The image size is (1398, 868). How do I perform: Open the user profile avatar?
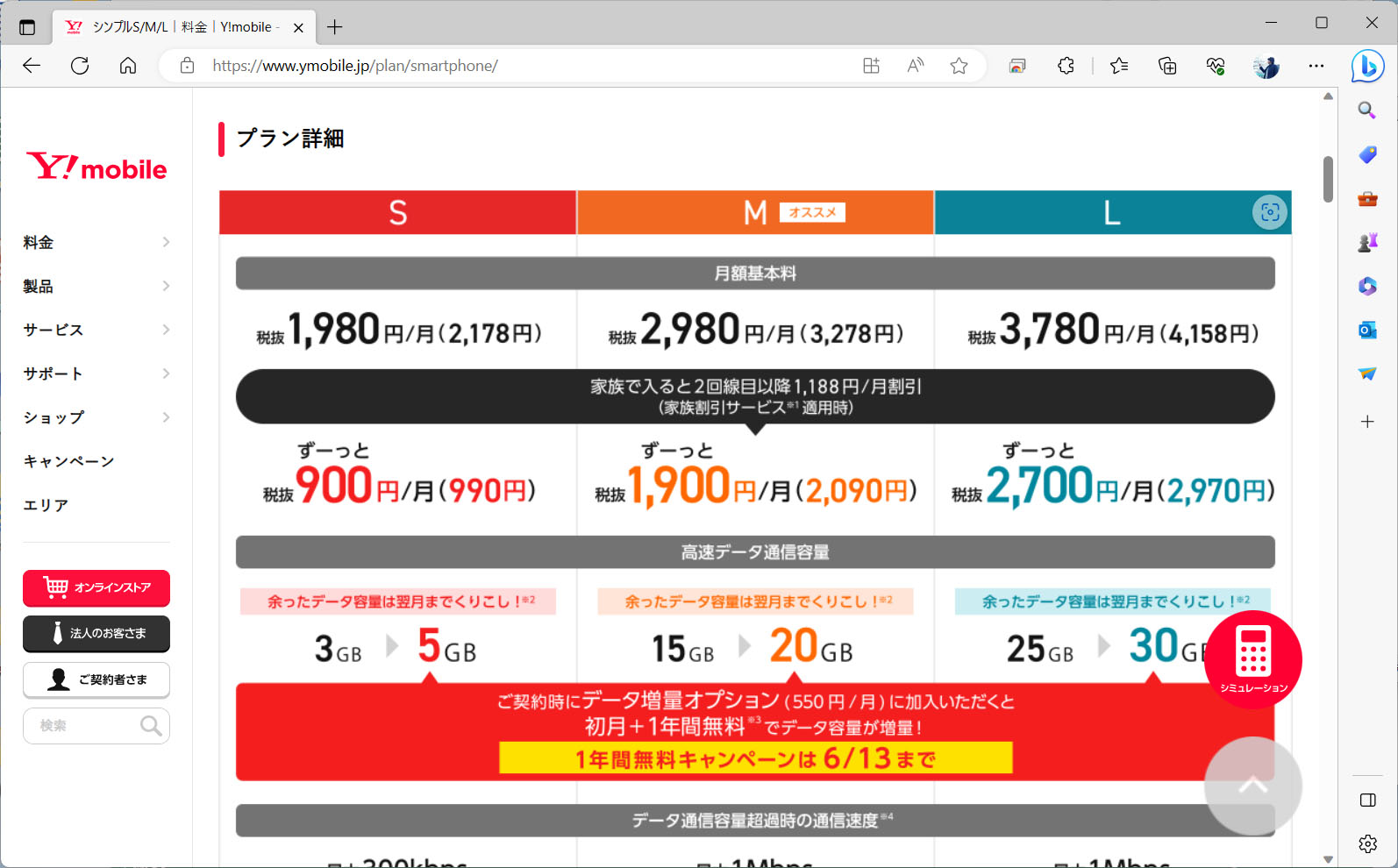tap(1266, 66)
